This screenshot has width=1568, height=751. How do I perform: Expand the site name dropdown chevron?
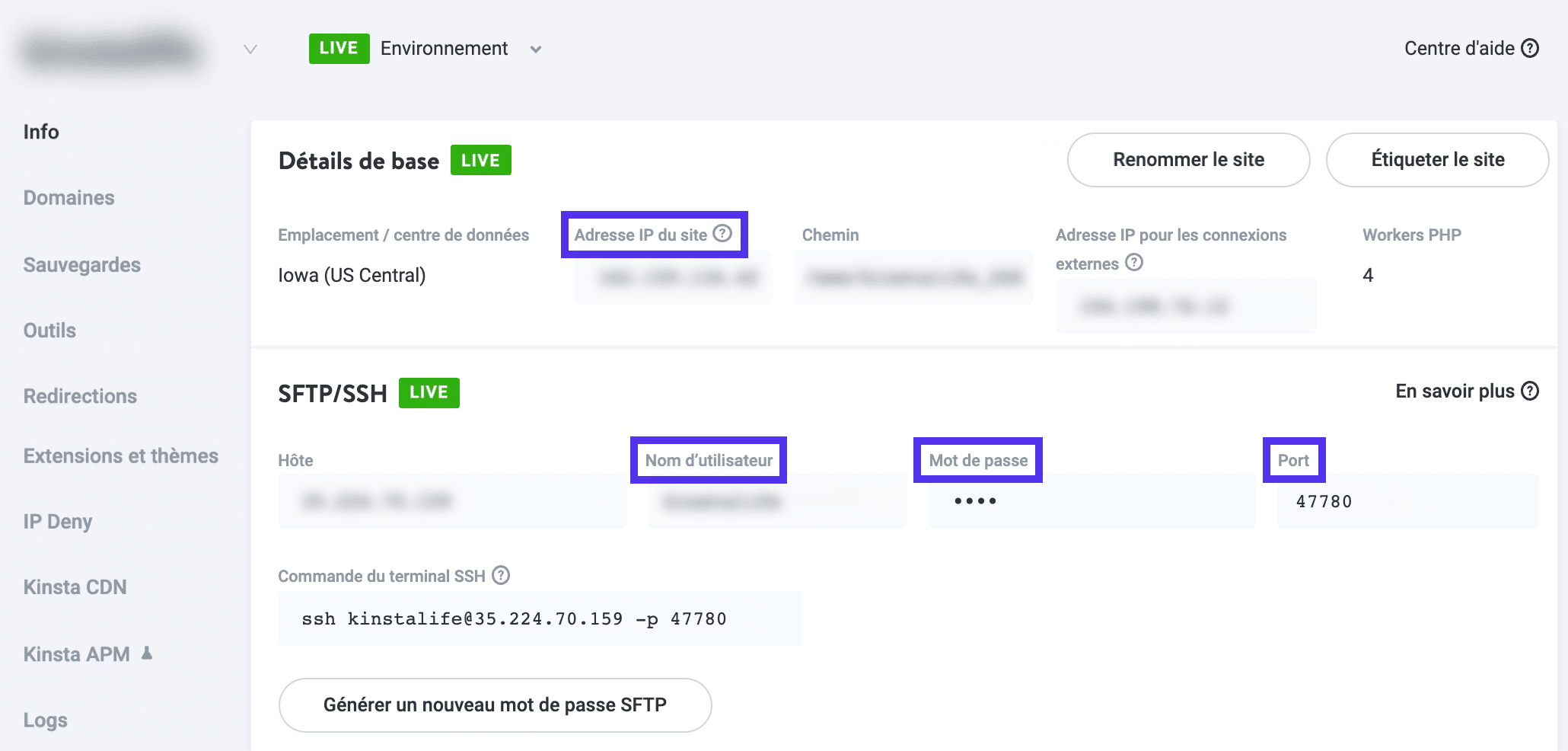pyautogui.click(x=250, y=49)
